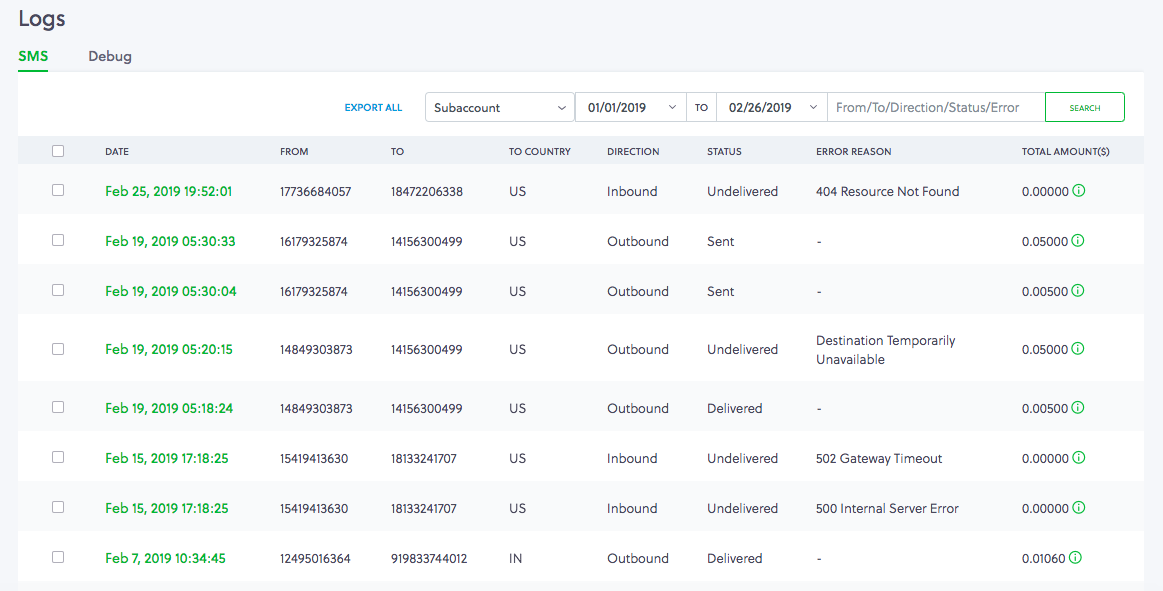Select checkbox for Feb 7, 2019 10:34:45 row

click(58, 557)
